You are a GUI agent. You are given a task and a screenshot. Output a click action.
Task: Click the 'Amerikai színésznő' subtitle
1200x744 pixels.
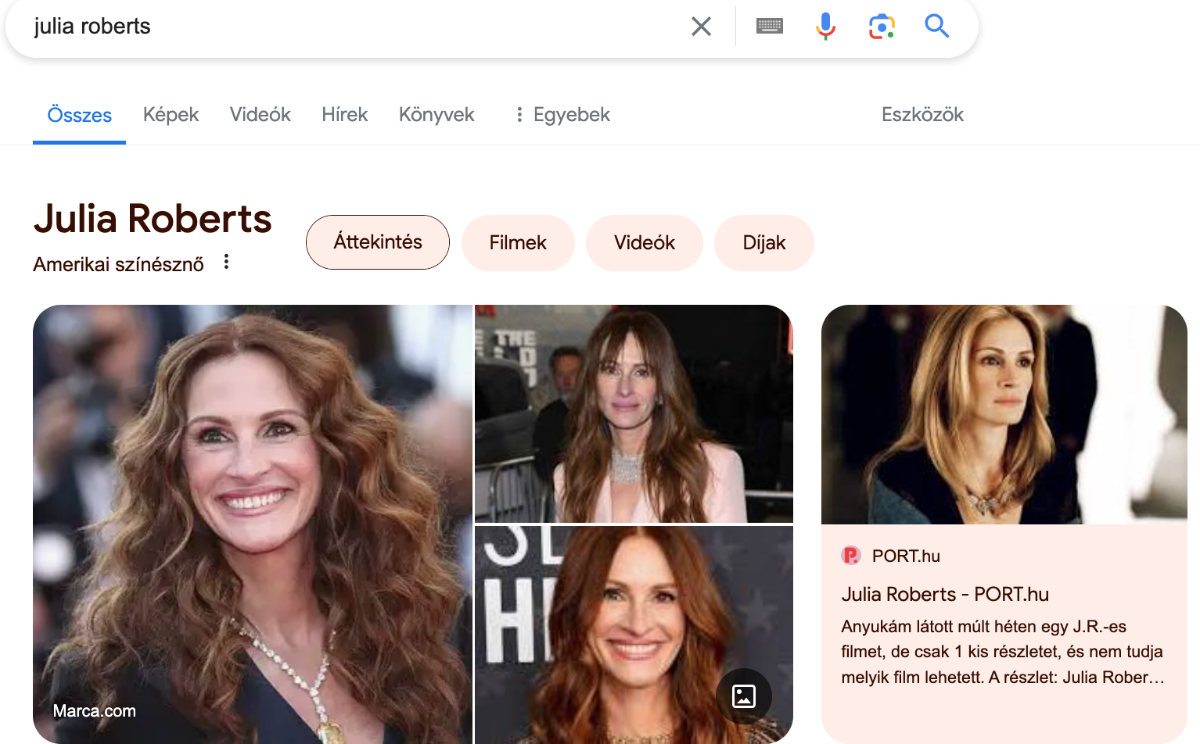[118, 265]
